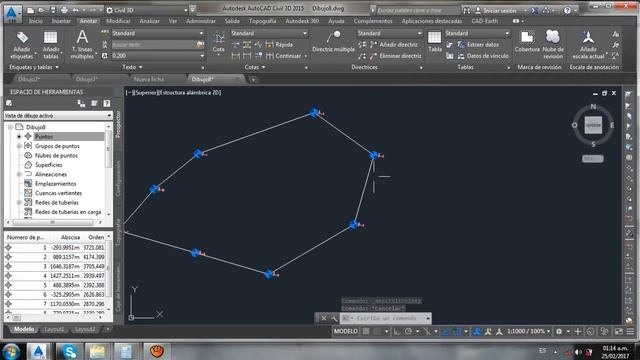
Task: Expand the Texto panel title
Action: point(132,67)
